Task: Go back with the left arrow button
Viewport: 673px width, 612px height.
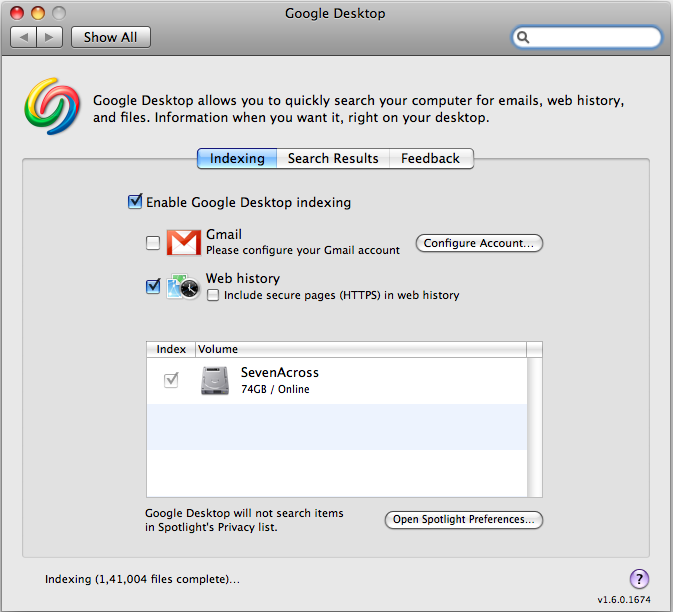Action: point(24,37)
